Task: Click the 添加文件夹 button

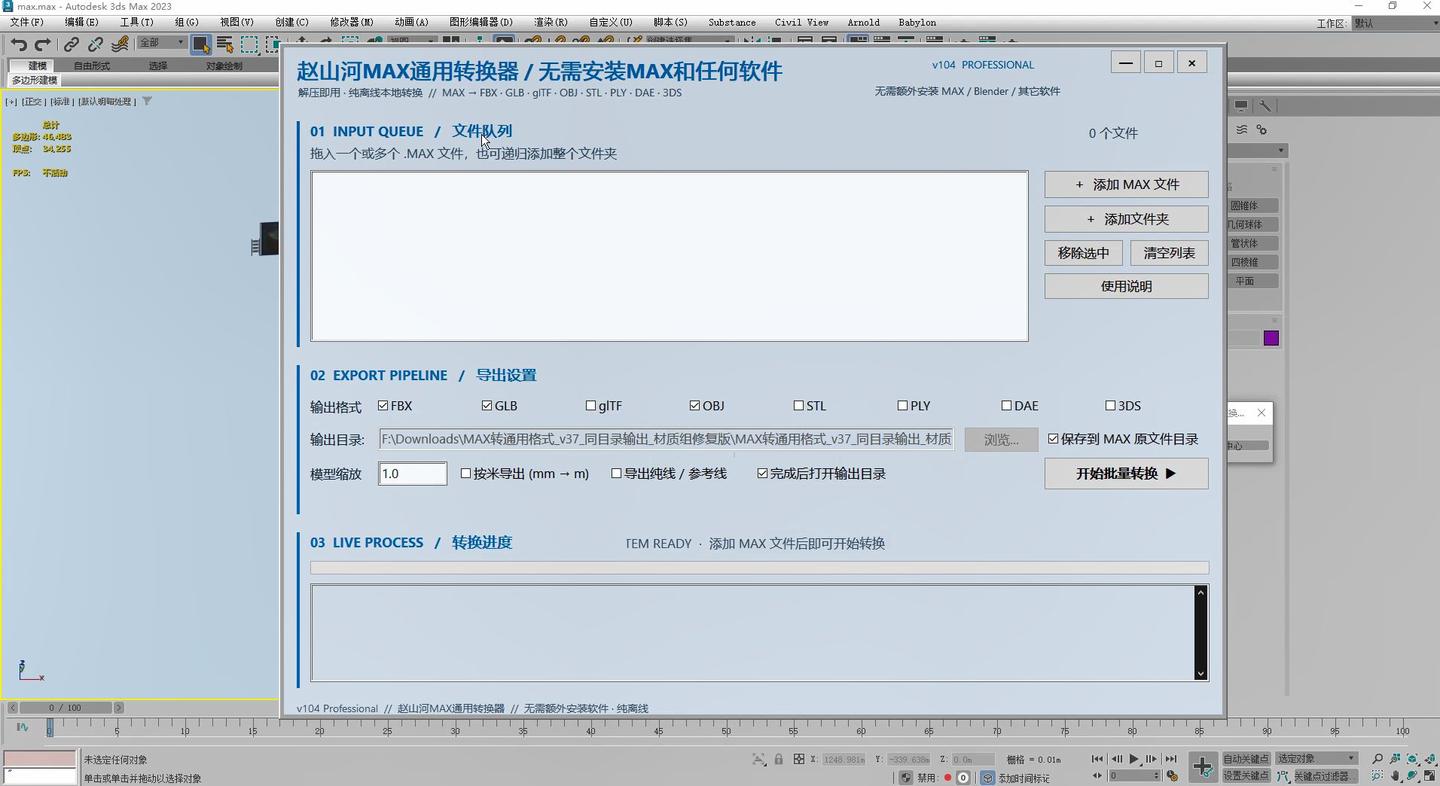Action: [1126, 219]
